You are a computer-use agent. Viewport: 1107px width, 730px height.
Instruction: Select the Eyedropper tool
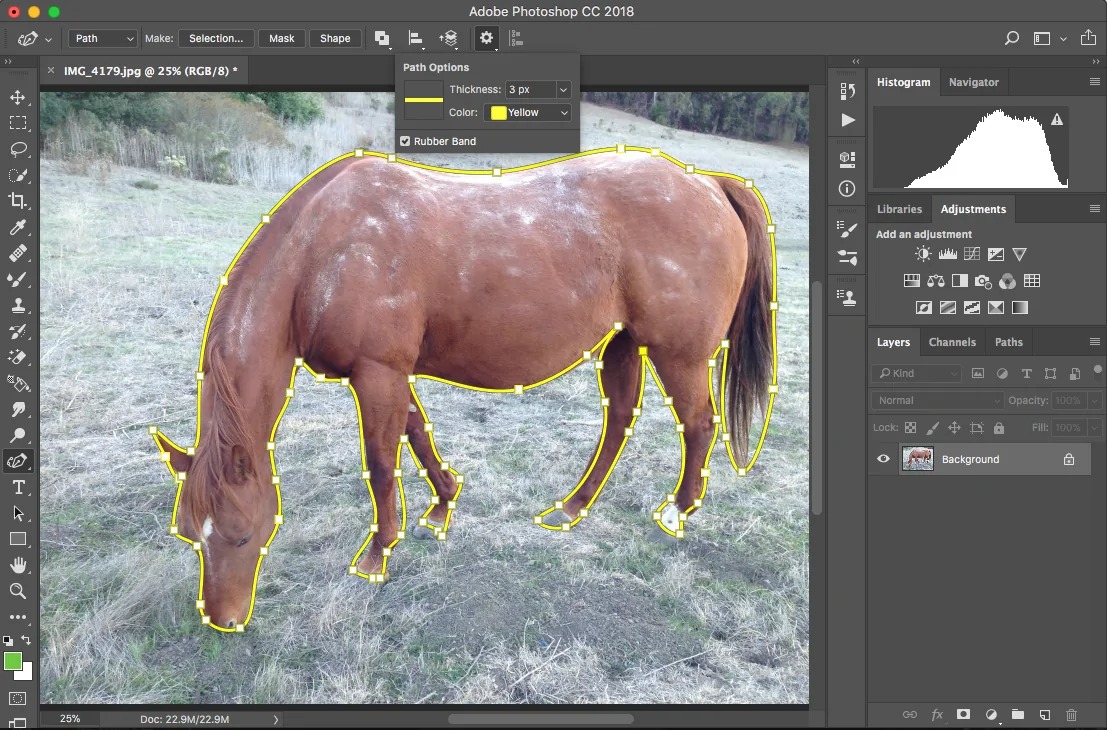point(18,228)
